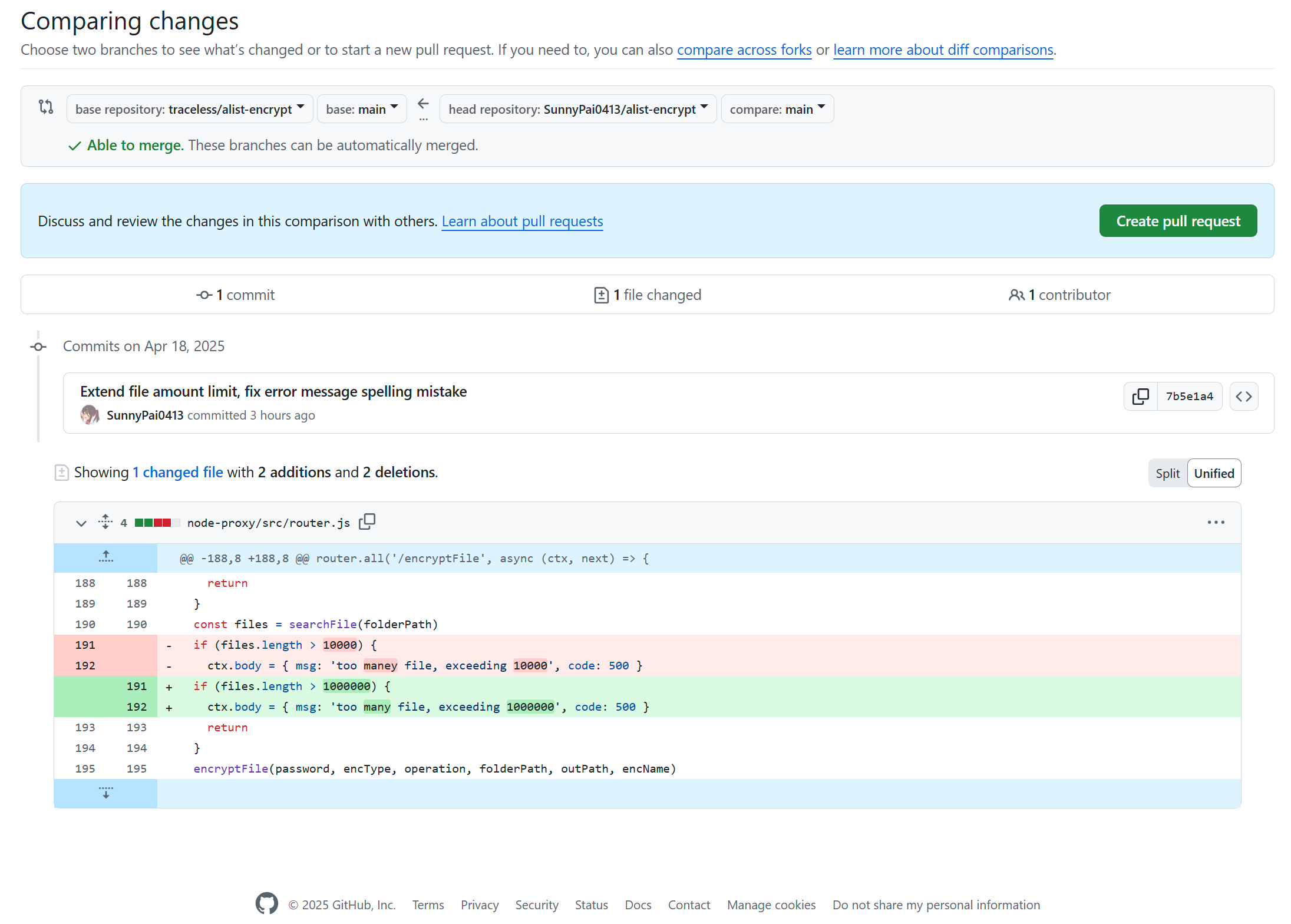Open SunnyPai0413 author name link
This screenshot has width=1291, height=924.
coord(145,415)
